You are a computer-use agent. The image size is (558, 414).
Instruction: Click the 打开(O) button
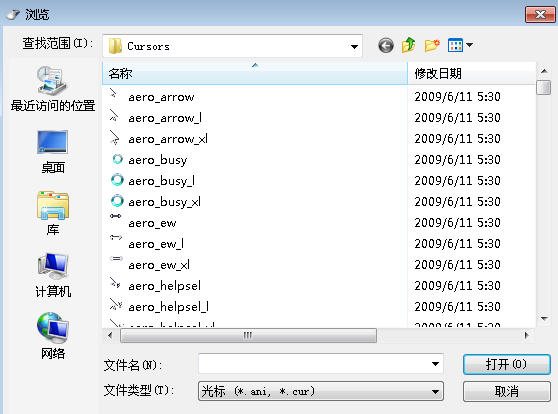coord(507,364)
